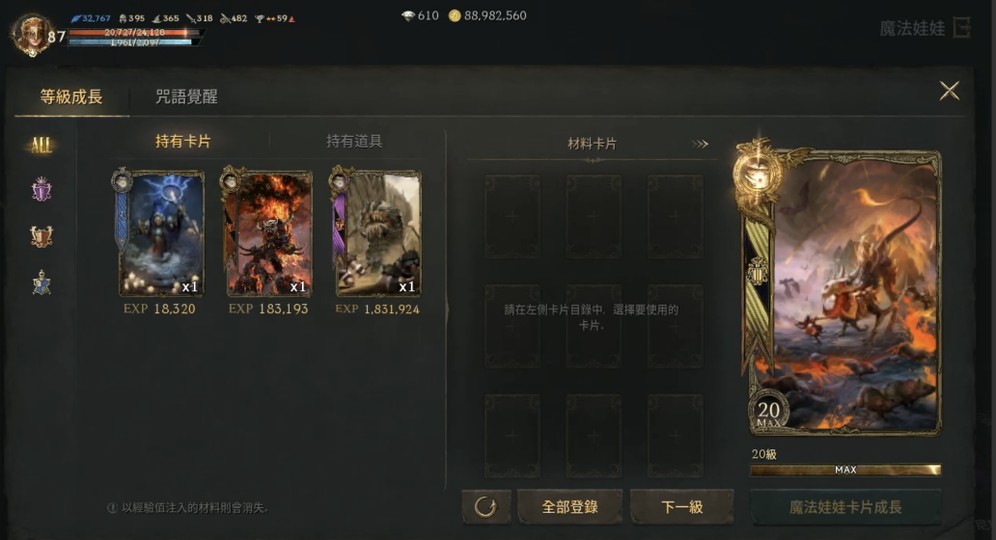Switch to 等級成長 tab

(x=71, y=97)
